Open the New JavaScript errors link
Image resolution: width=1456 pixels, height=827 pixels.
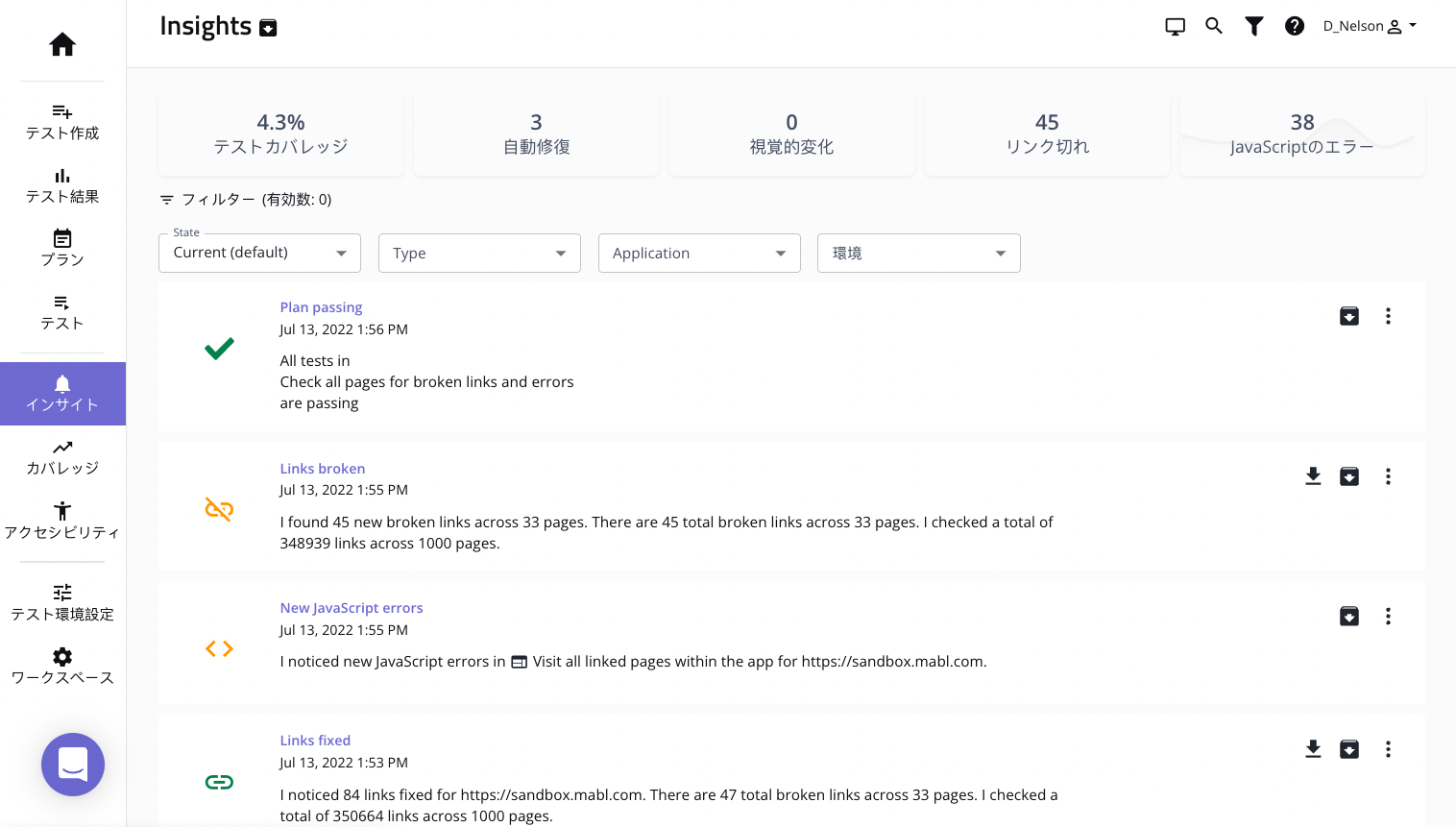(x=351, y=608)
